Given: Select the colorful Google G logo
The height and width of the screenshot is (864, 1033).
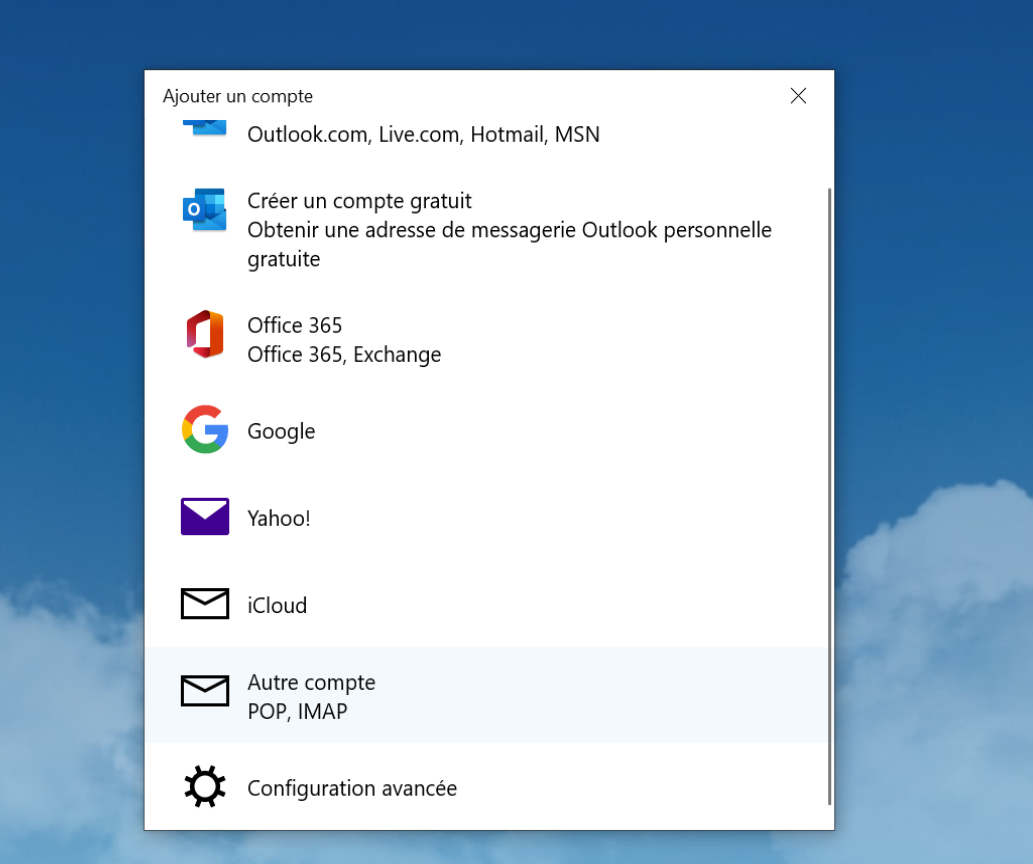Looking at the screenshot, I should [204, 430].
